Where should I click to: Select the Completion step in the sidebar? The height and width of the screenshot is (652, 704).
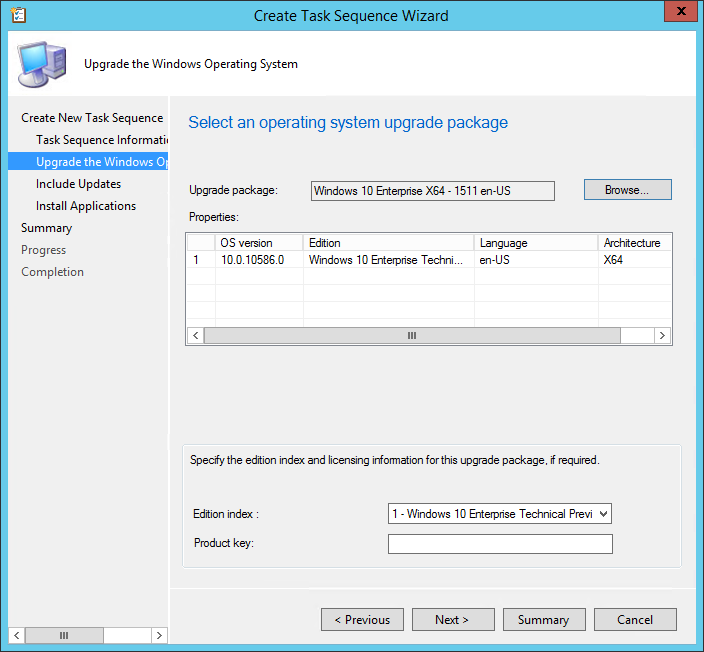pos(52,272)
